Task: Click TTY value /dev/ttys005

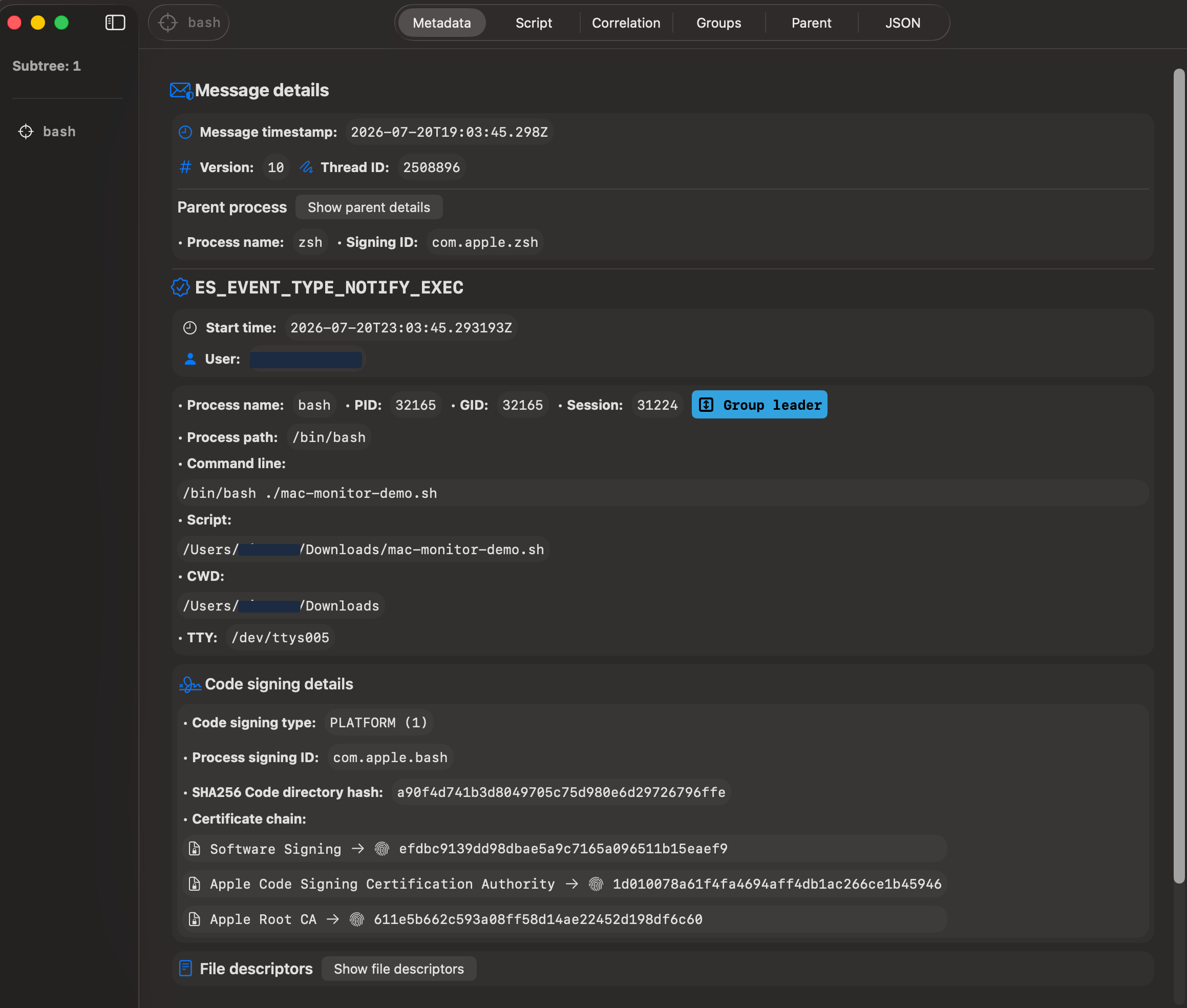Action: coord(281,637)
